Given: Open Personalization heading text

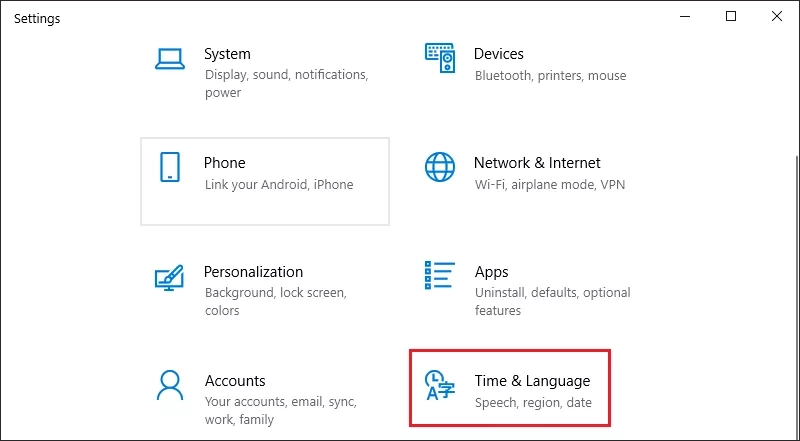Looking at the screenshot, I should (254, 272).
